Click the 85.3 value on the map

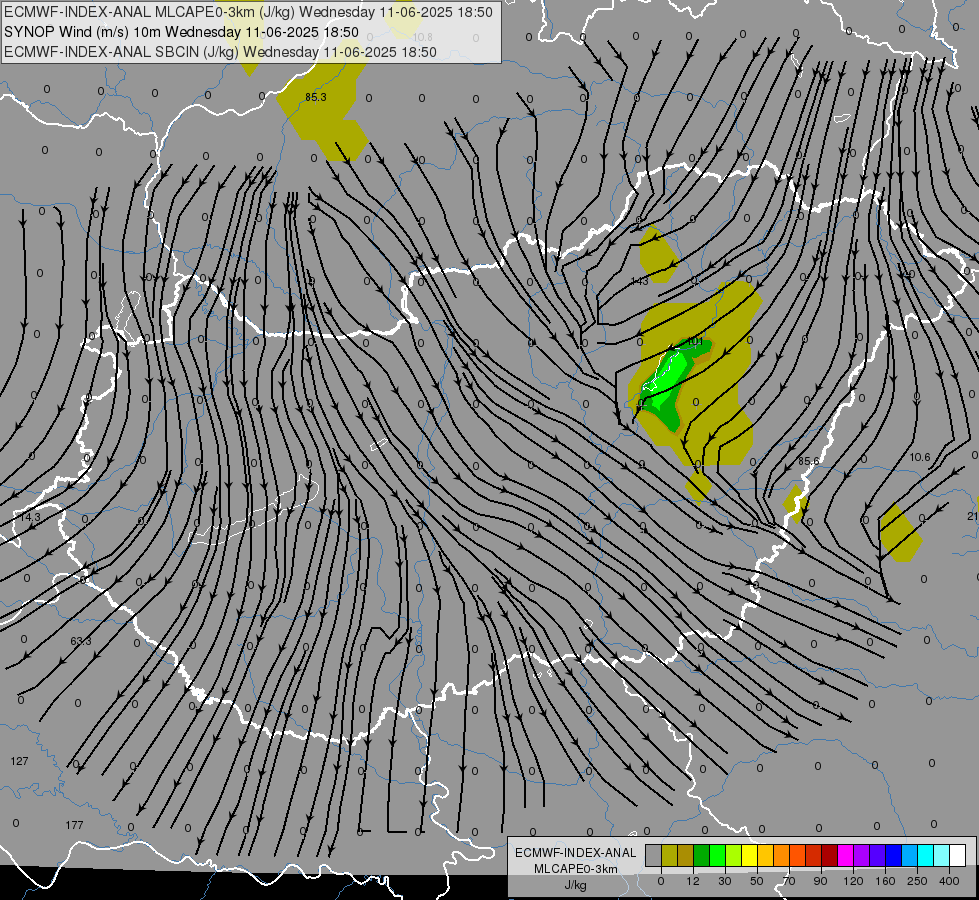point(316,97)
